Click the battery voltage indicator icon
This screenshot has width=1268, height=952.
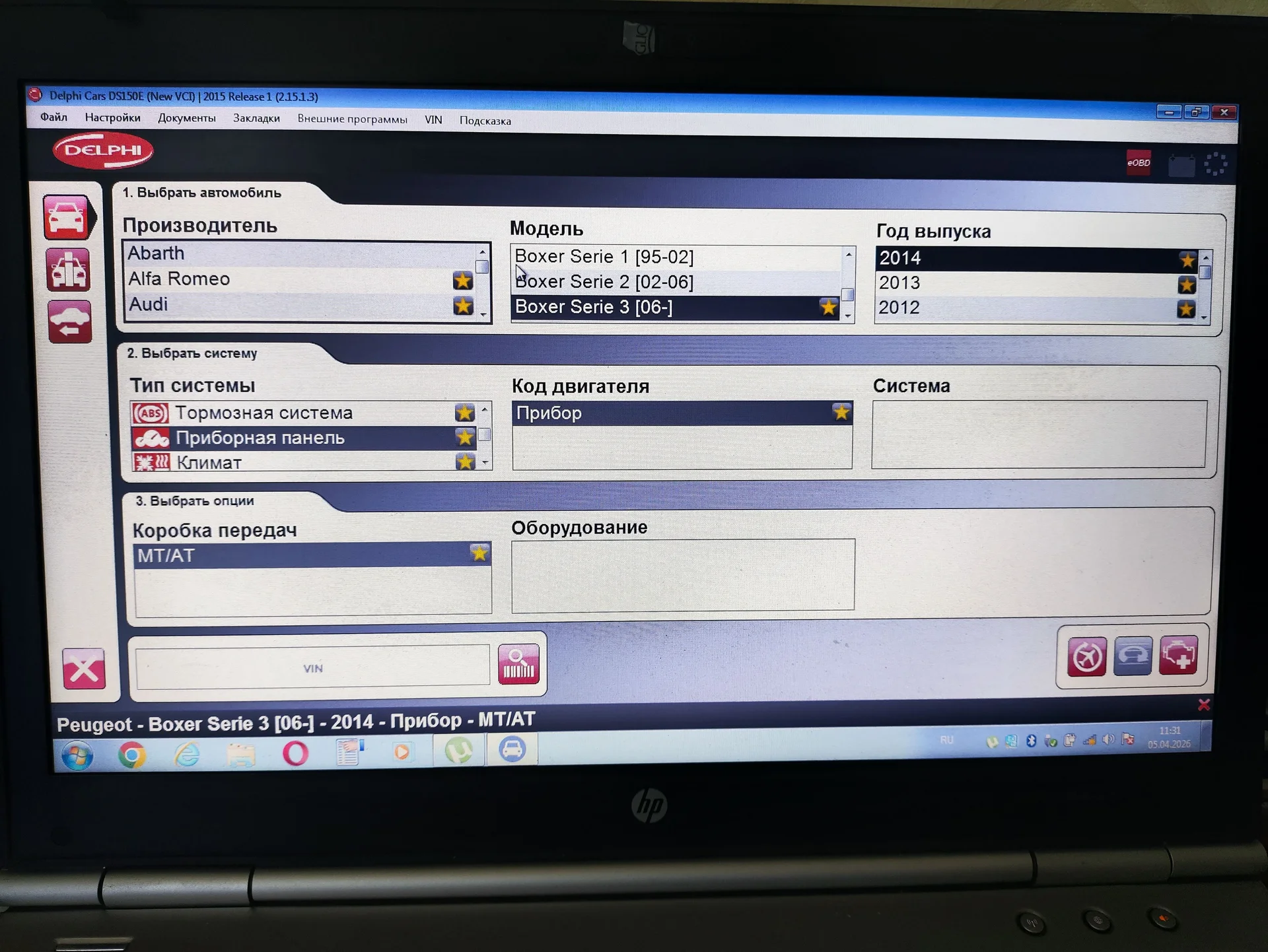(1181, 164)
